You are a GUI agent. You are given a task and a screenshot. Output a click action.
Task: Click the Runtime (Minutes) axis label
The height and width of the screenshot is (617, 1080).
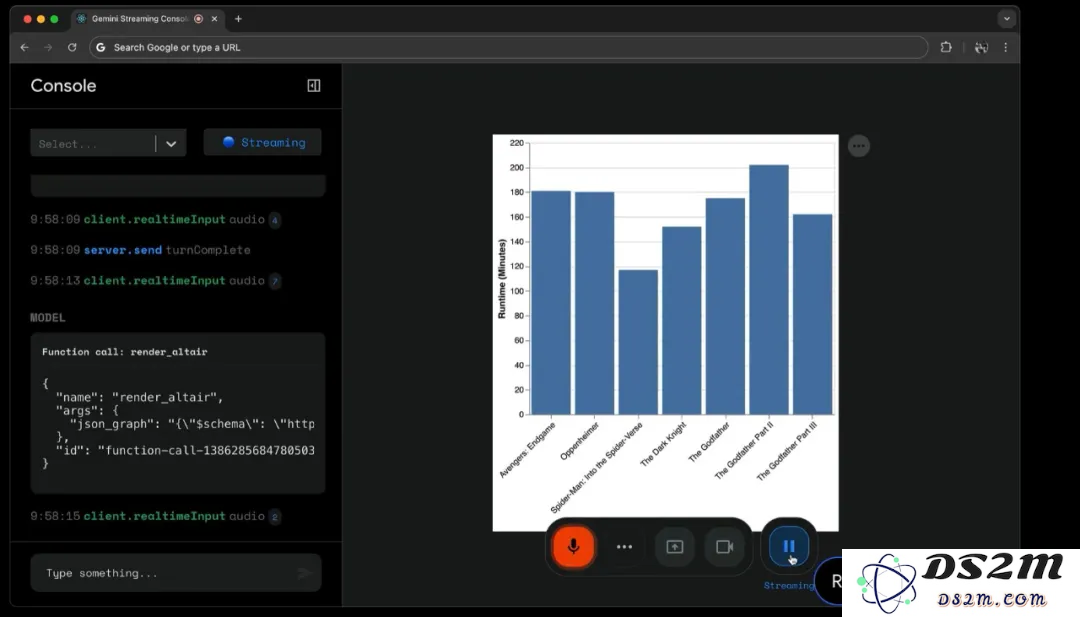click(501, 278)
